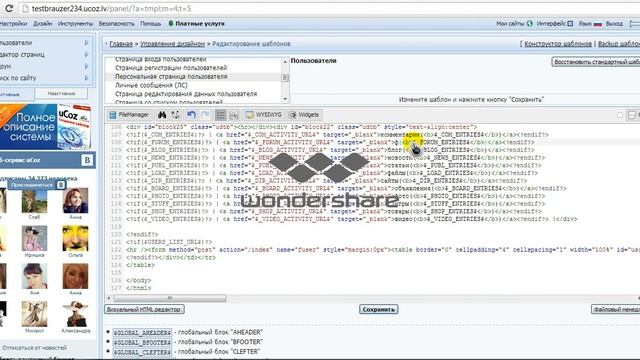Open Иришка's avatar thumbnail

coord(34,238)
